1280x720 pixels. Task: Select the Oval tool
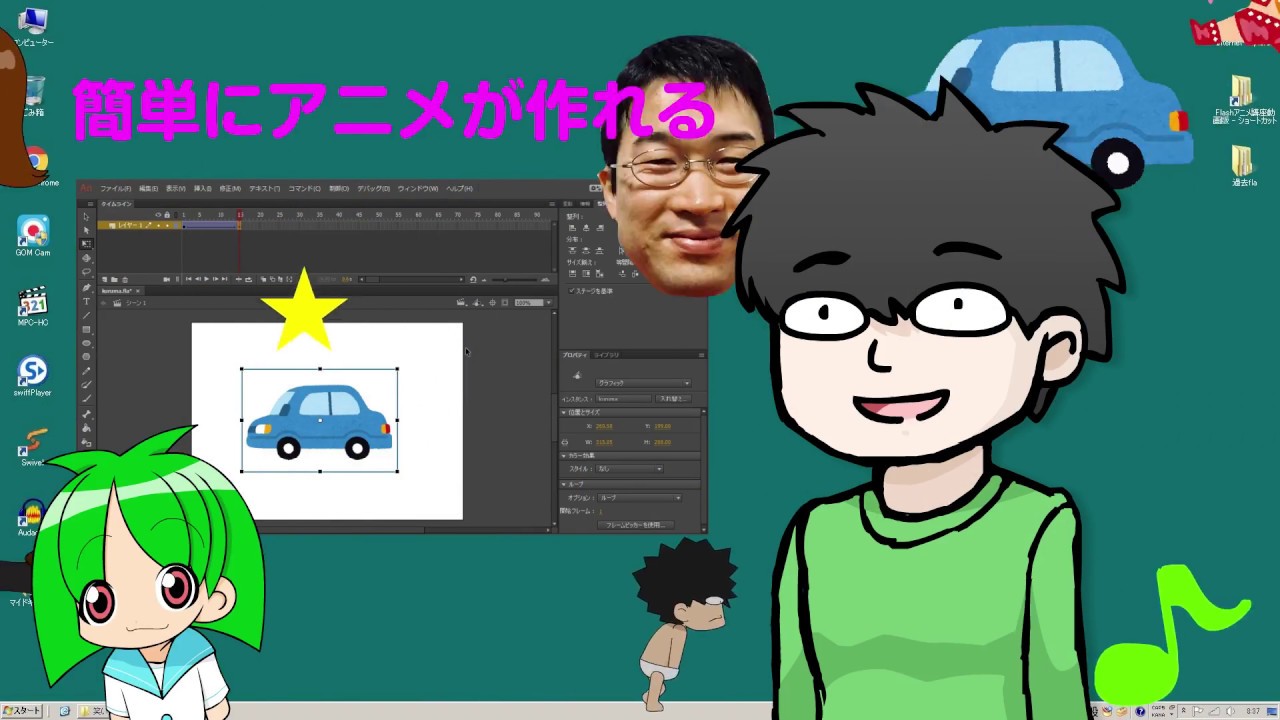pyautogui.click(x=86, y=343)
